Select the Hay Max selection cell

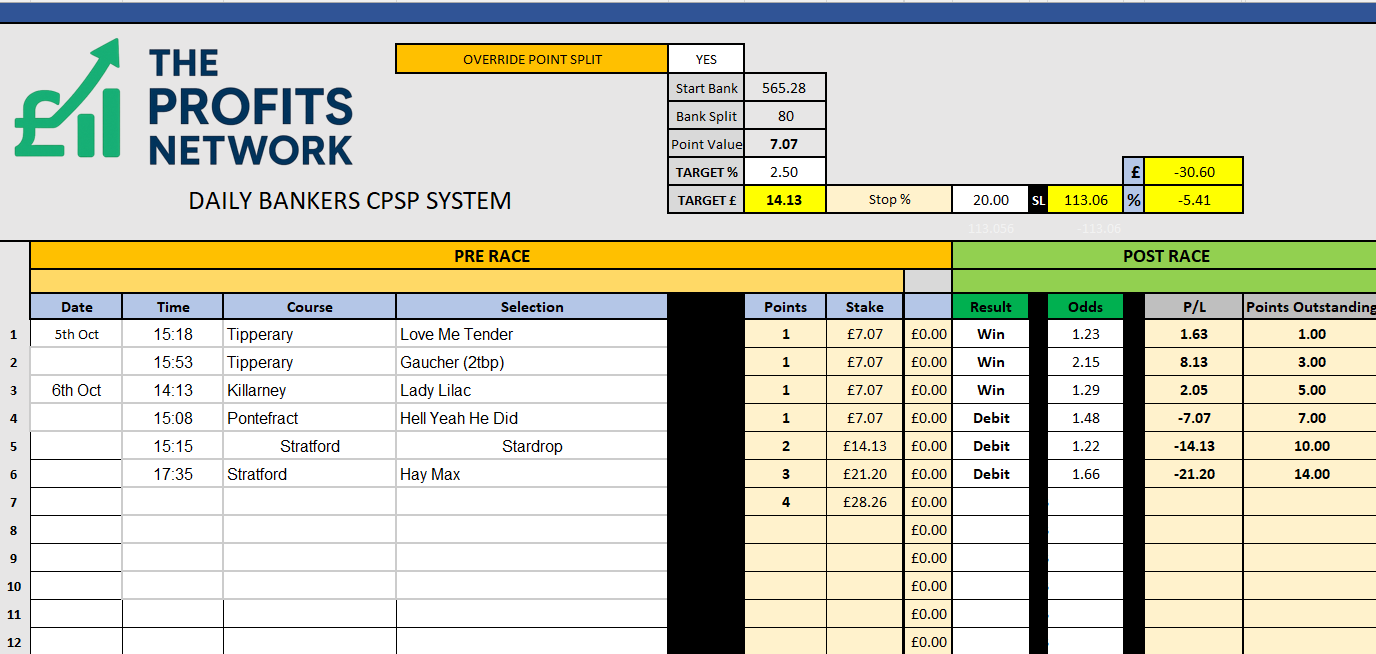pyautogui.click(x=531, y=474)
